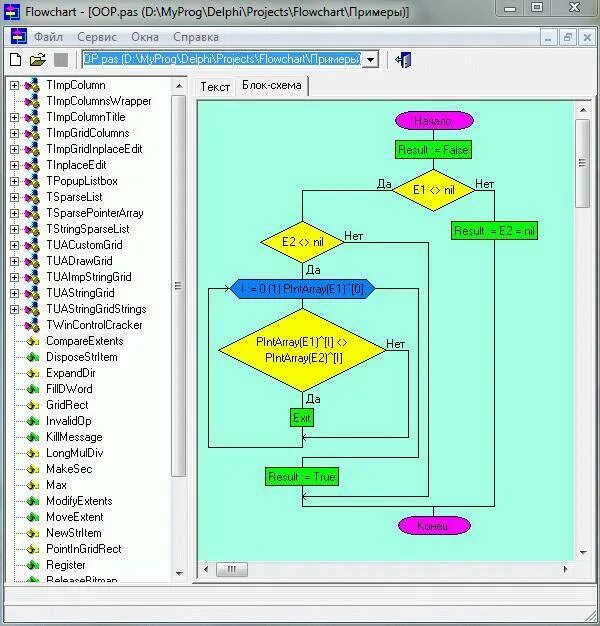Viewport: 600px width, 626px height.
Task: Click the Flowchart application icon in menu bar
Action: pyautogui.click(x=19, y=36)
